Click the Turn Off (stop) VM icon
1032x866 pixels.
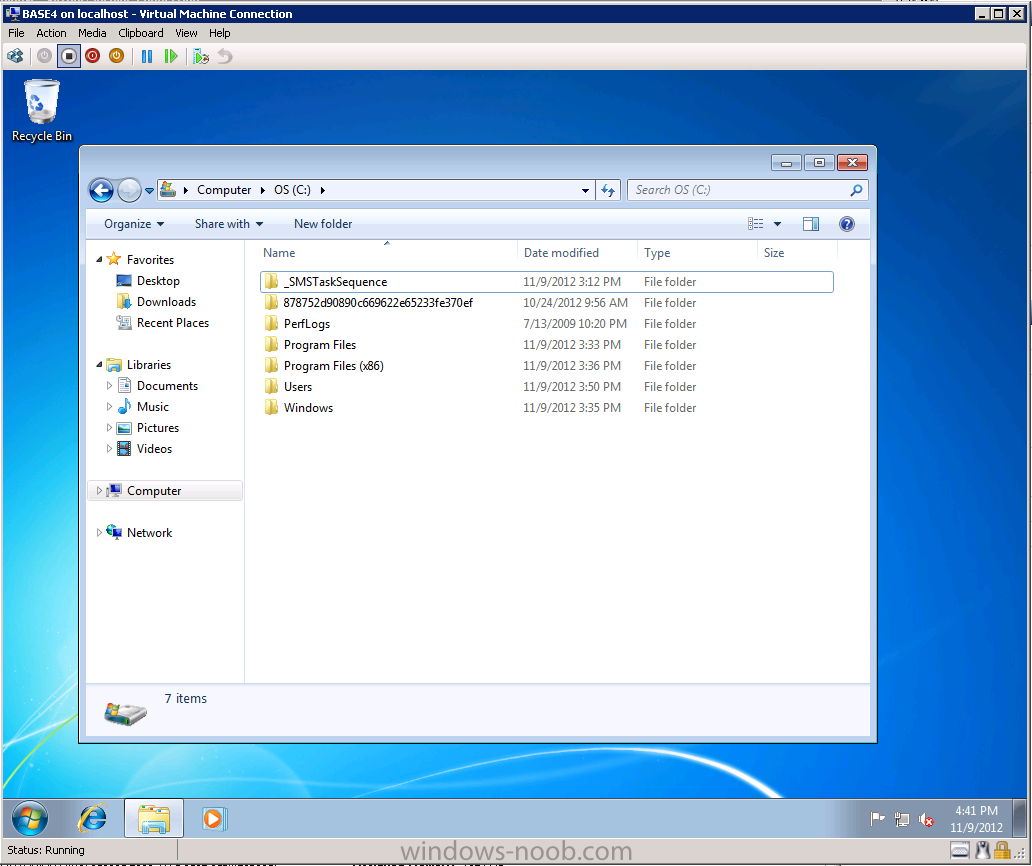(x=68, y=57)
